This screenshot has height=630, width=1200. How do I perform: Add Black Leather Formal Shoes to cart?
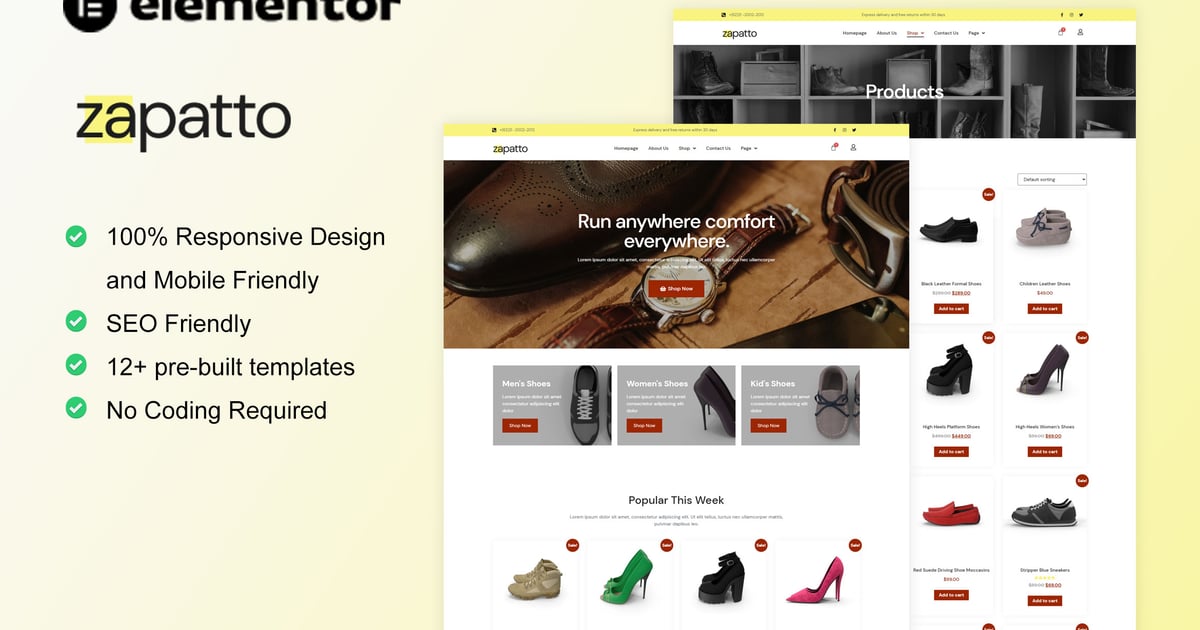951,308
